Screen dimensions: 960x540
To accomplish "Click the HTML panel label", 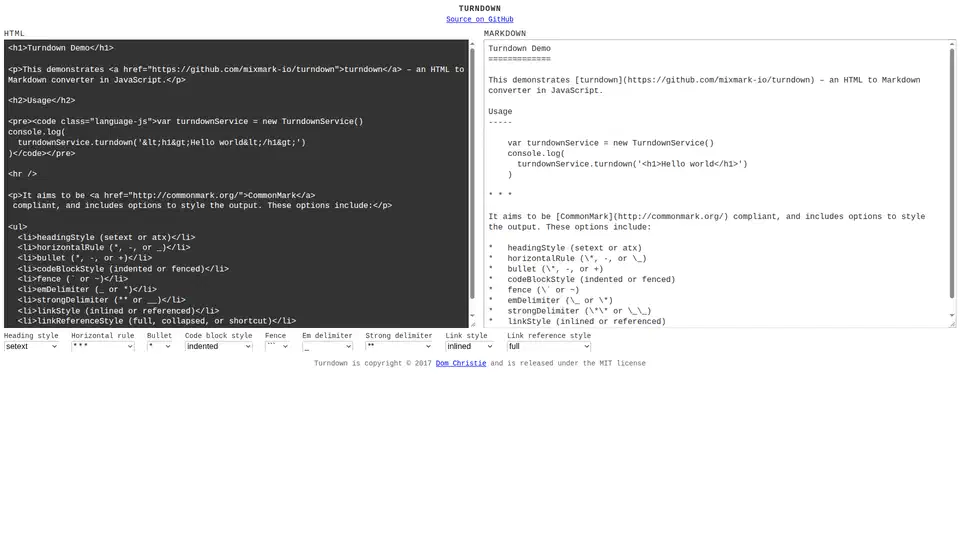I will pyautogui.click(x=14, y=34).
